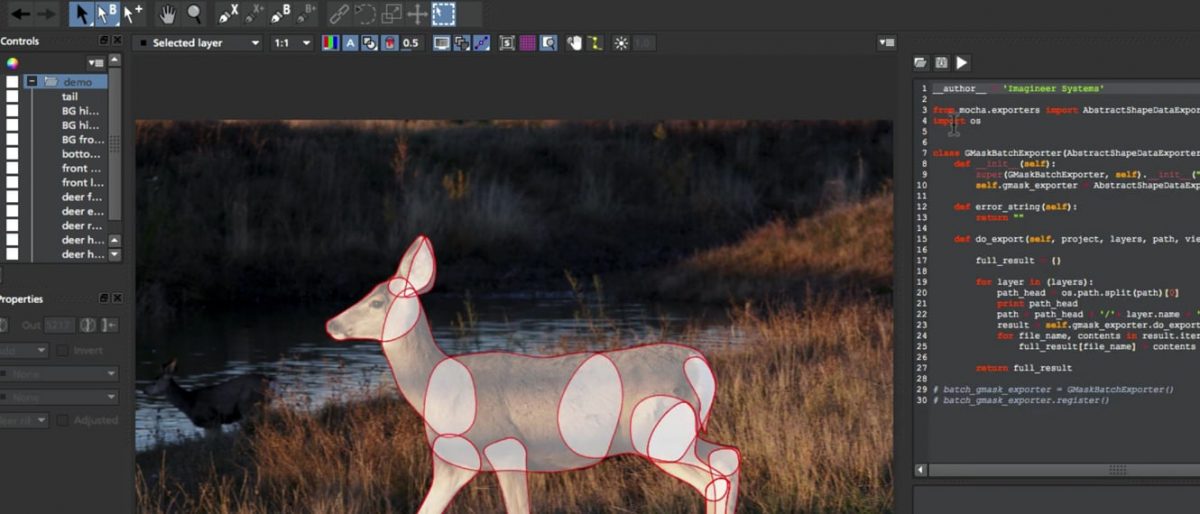
Task: Enable the Adjusted checkbox
Action: [63, 421]
